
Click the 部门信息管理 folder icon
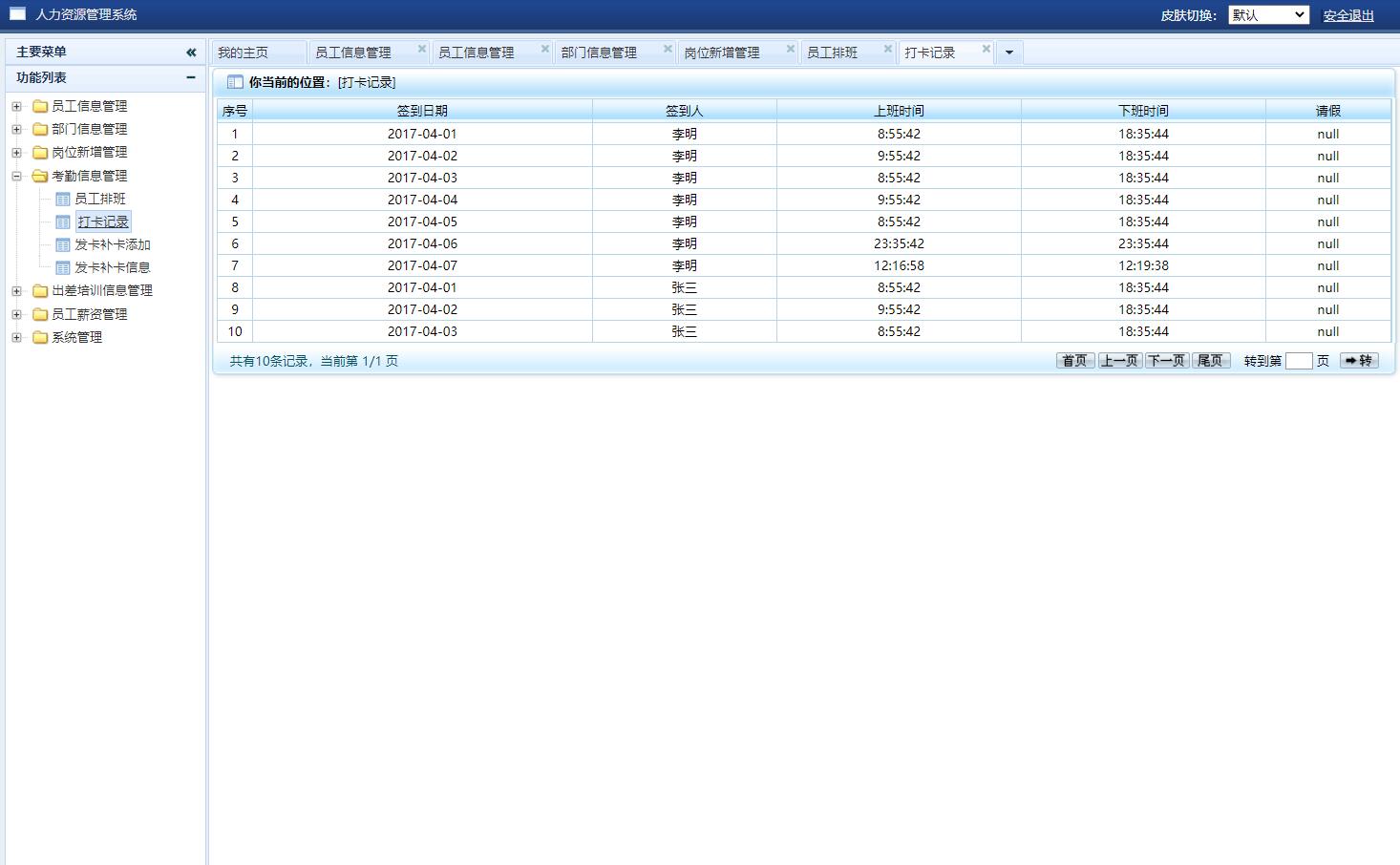click(40, 129)
